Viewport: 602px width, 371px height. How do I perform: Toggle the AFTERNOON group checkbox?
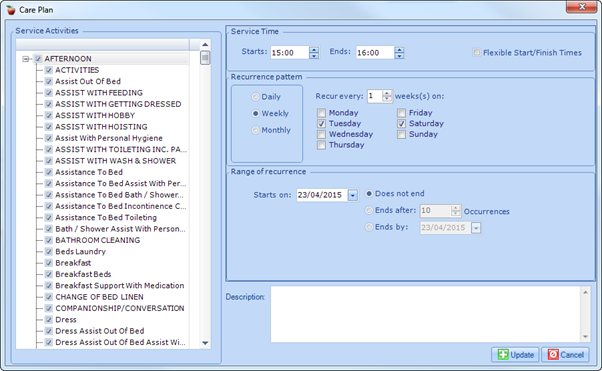[x=38, y=59]
